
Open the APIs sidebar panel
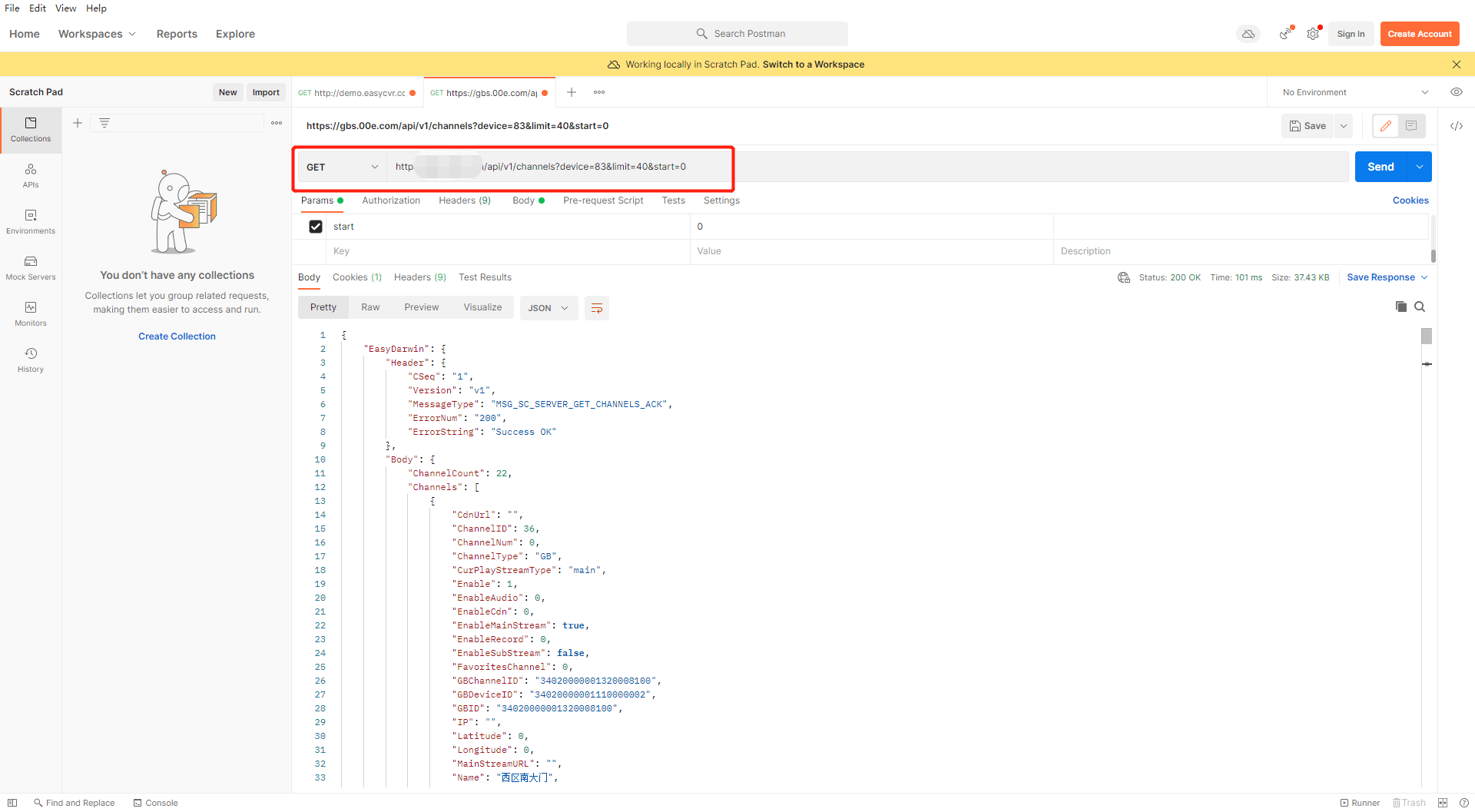(31, 176)
